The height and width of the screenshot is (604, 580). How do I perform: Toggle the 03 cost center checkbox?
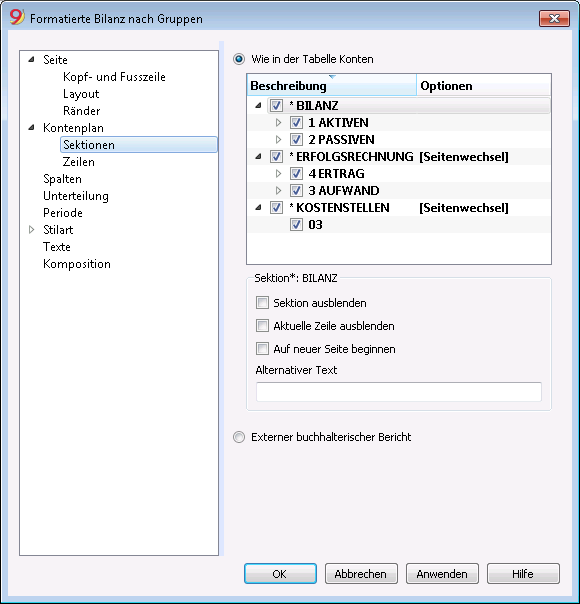coord(296,225)
